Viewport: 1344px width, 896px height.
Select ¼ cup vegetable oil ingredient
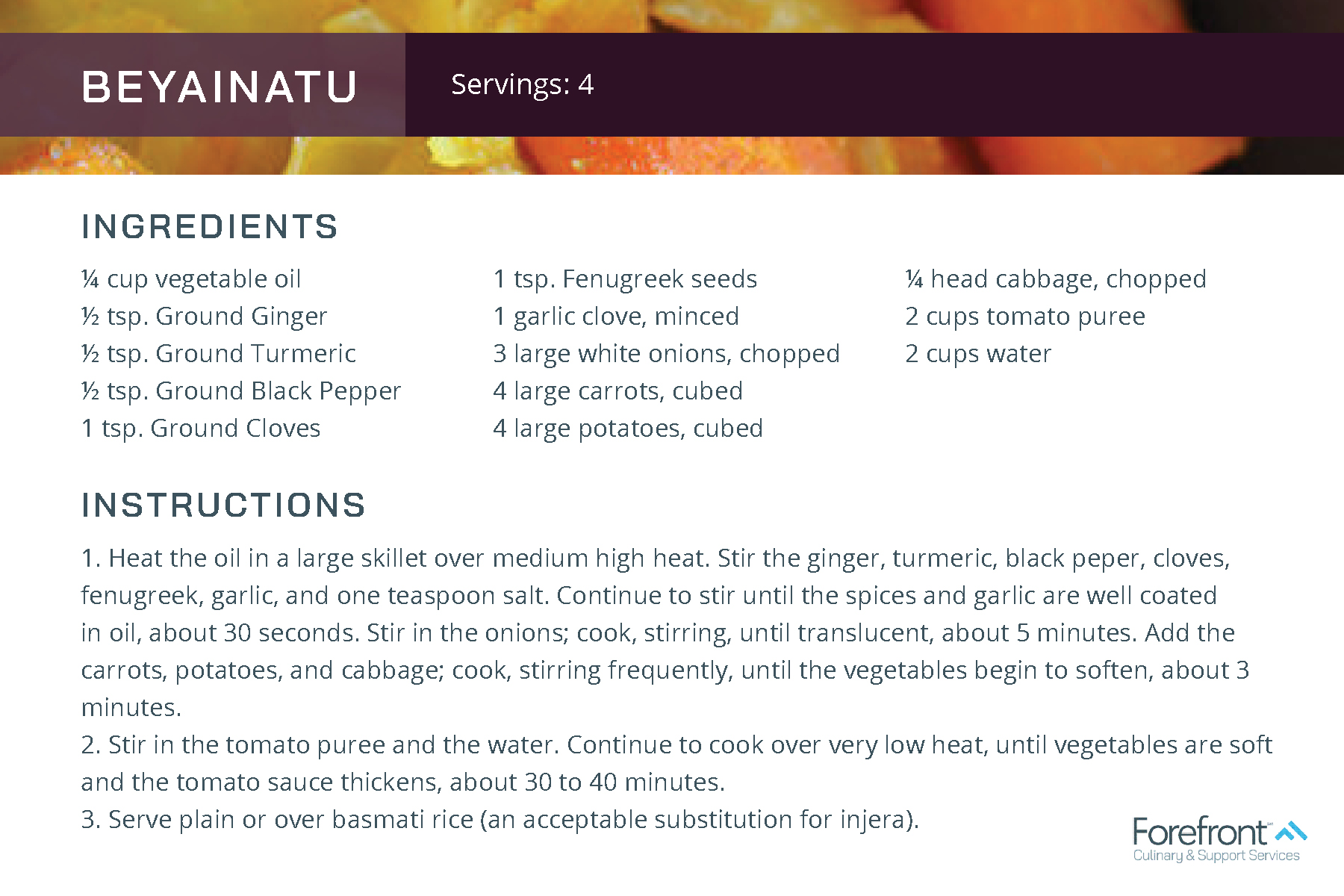(x=191, y=279)
